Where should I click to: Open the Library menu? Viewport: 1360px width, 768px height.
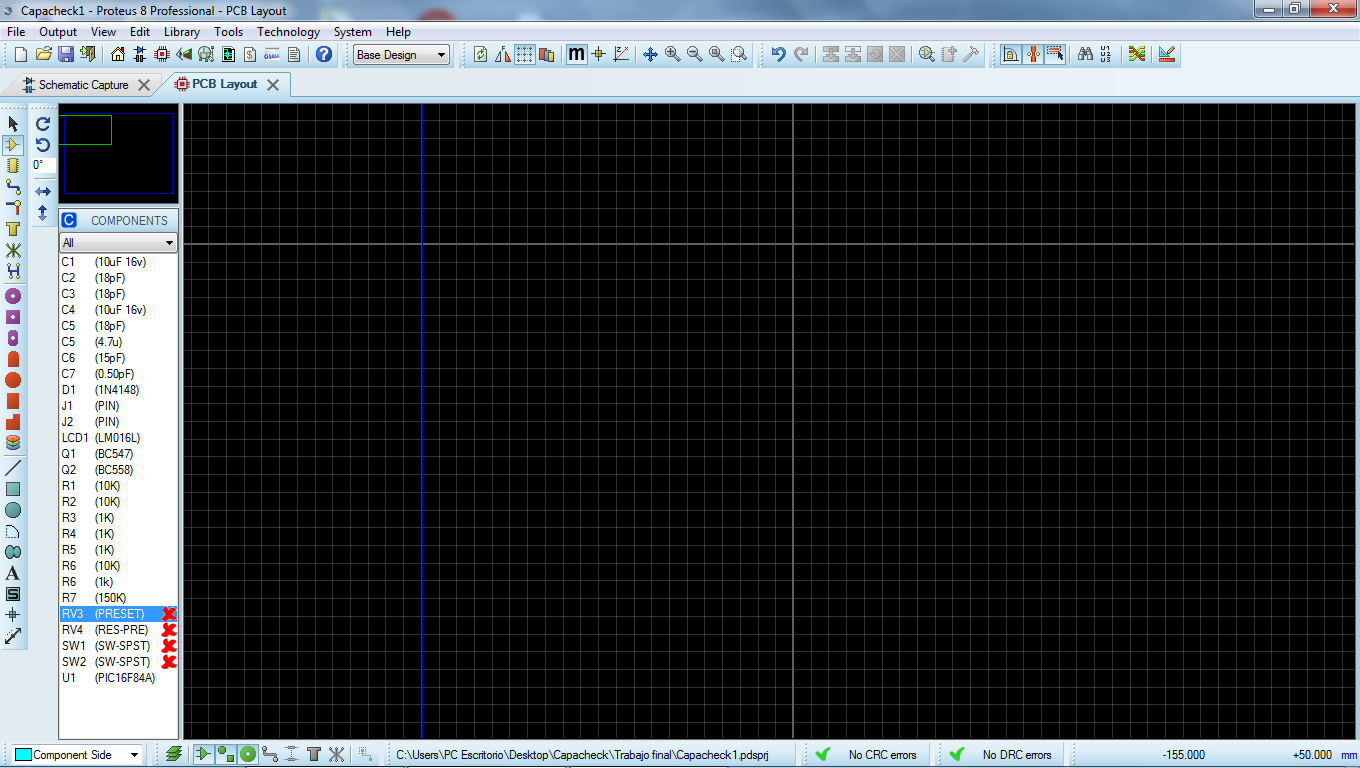pos(182,32)
